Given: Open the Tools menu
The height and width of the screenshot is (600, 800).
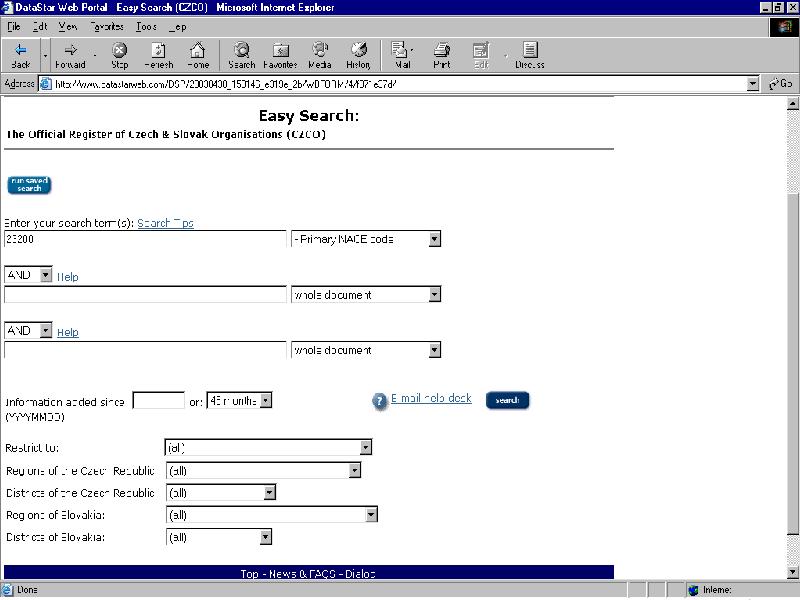Looking at the screenshot, I should (146, 27).
